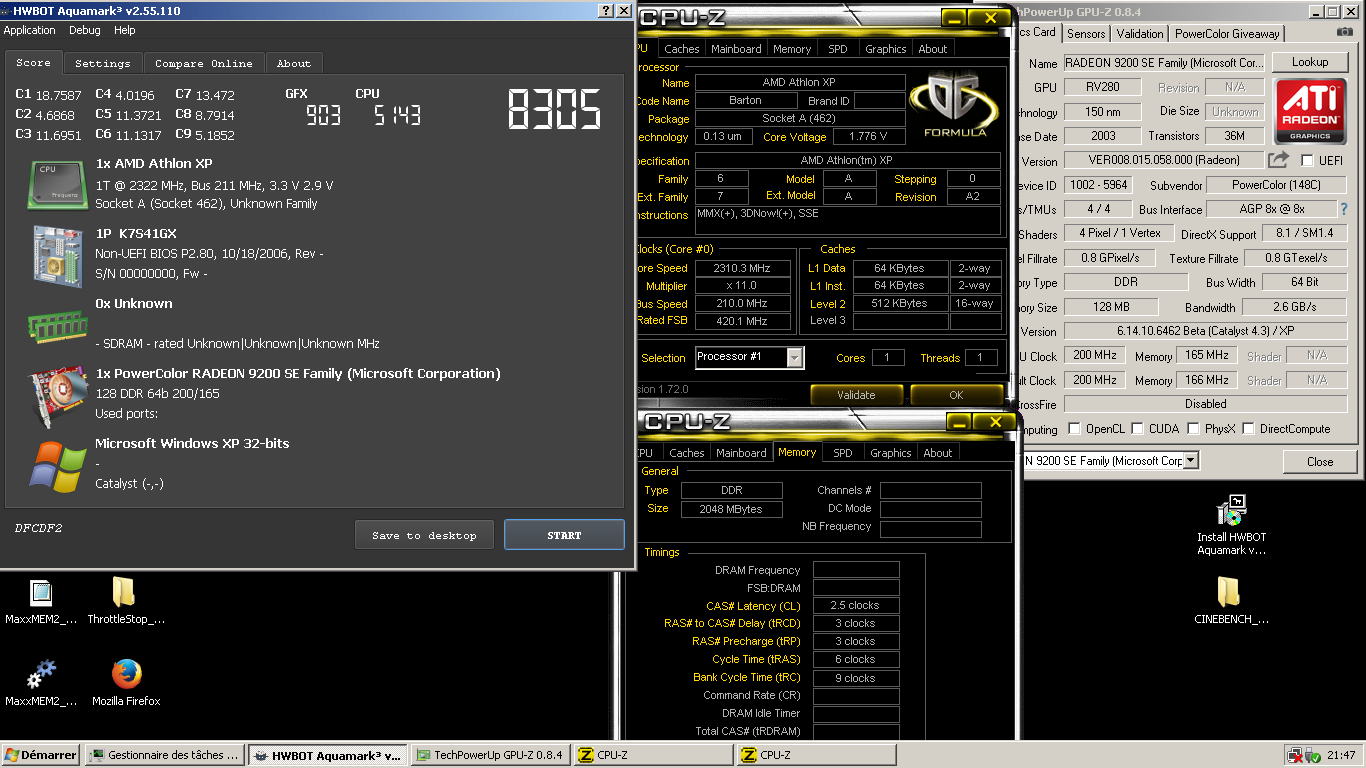Open the Application menu in Aquamark
This screenshot has width=1366, height=768.
[x=30, y=31]
